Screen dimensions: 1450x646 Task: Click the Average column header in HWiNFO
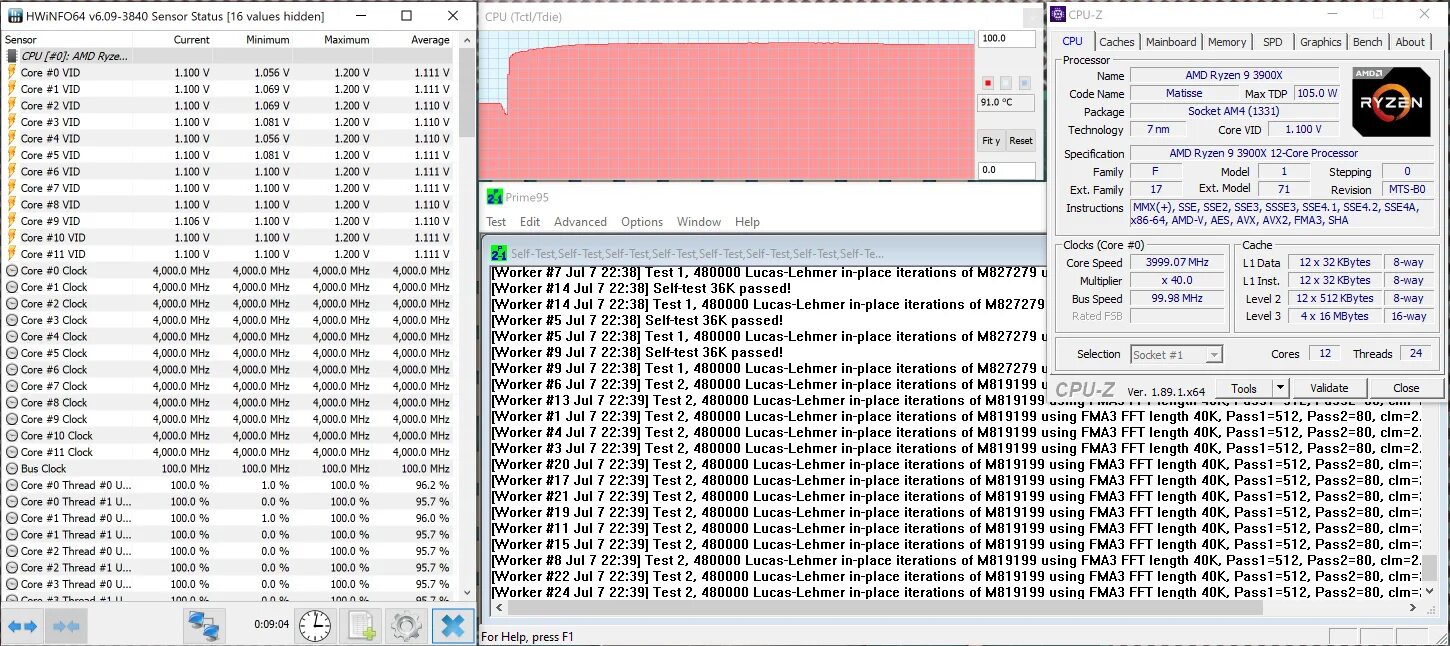[429, 40]
